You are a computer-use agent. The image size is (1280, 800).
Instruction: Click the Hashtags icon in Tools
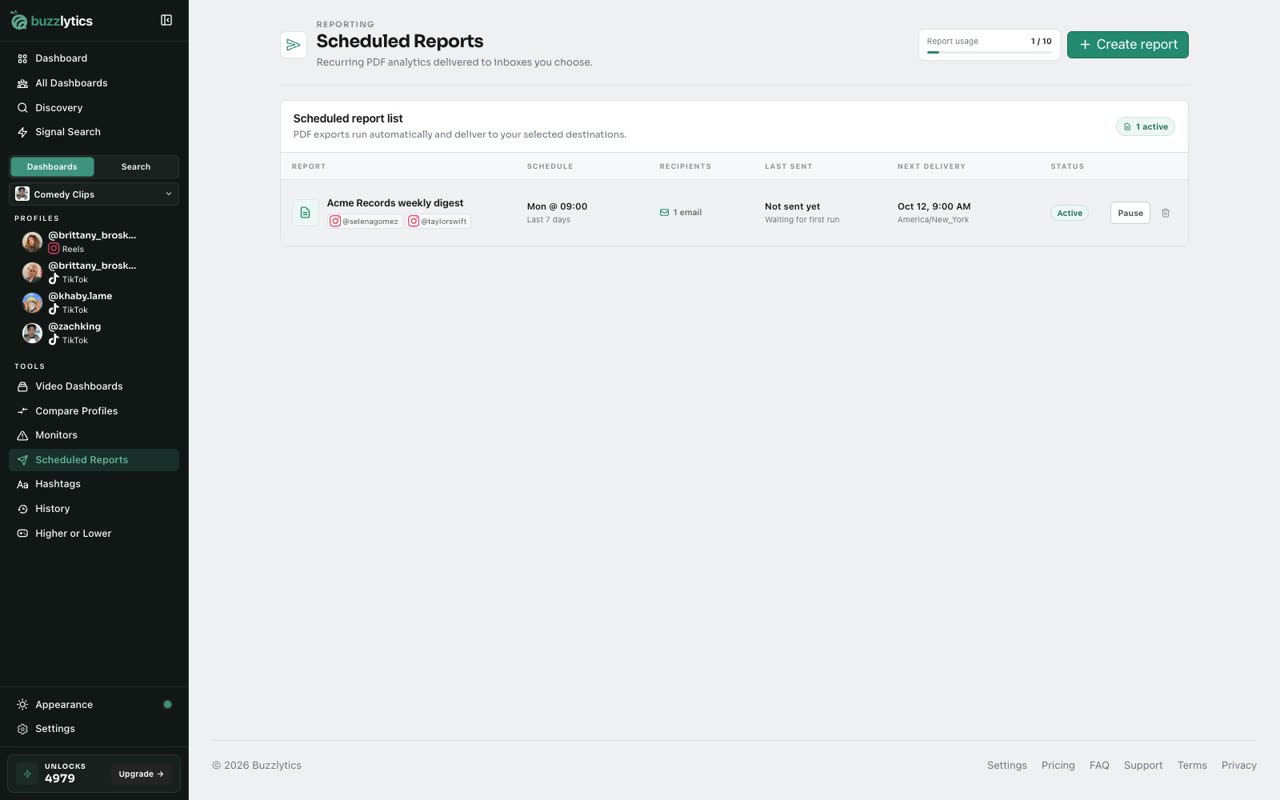click(x=22, y=484)
